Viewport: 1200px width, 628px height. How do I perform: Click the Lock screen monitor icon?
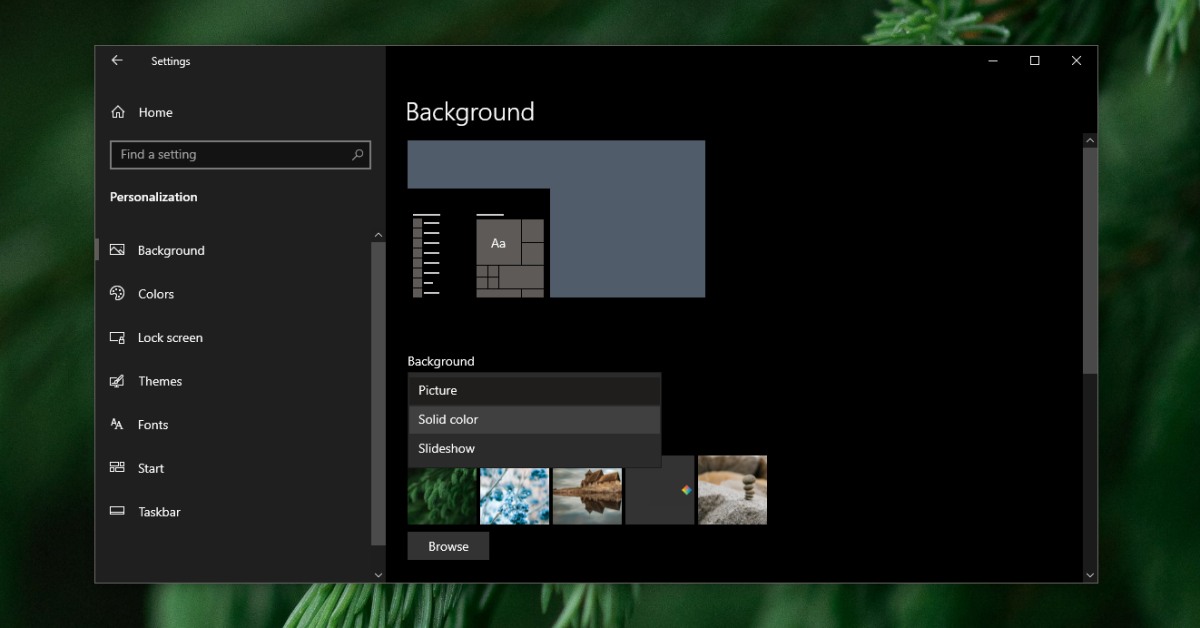(x=117, y=337)
